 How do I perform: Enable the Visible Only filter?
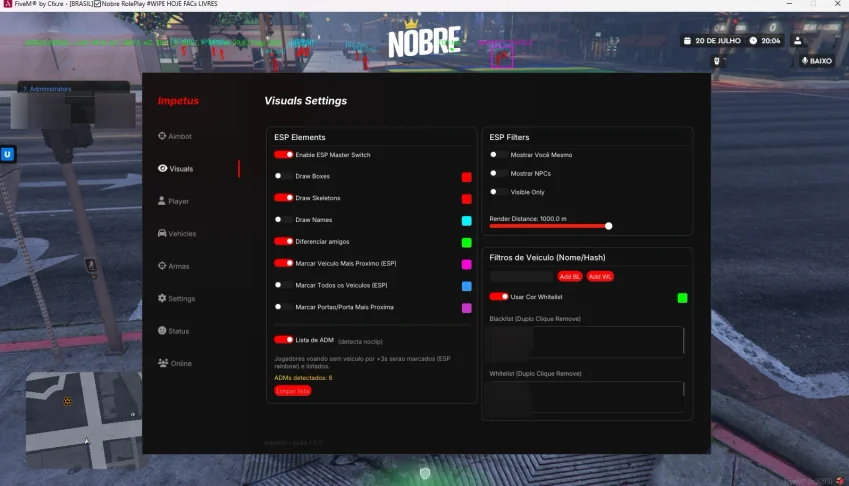point(499,192)
